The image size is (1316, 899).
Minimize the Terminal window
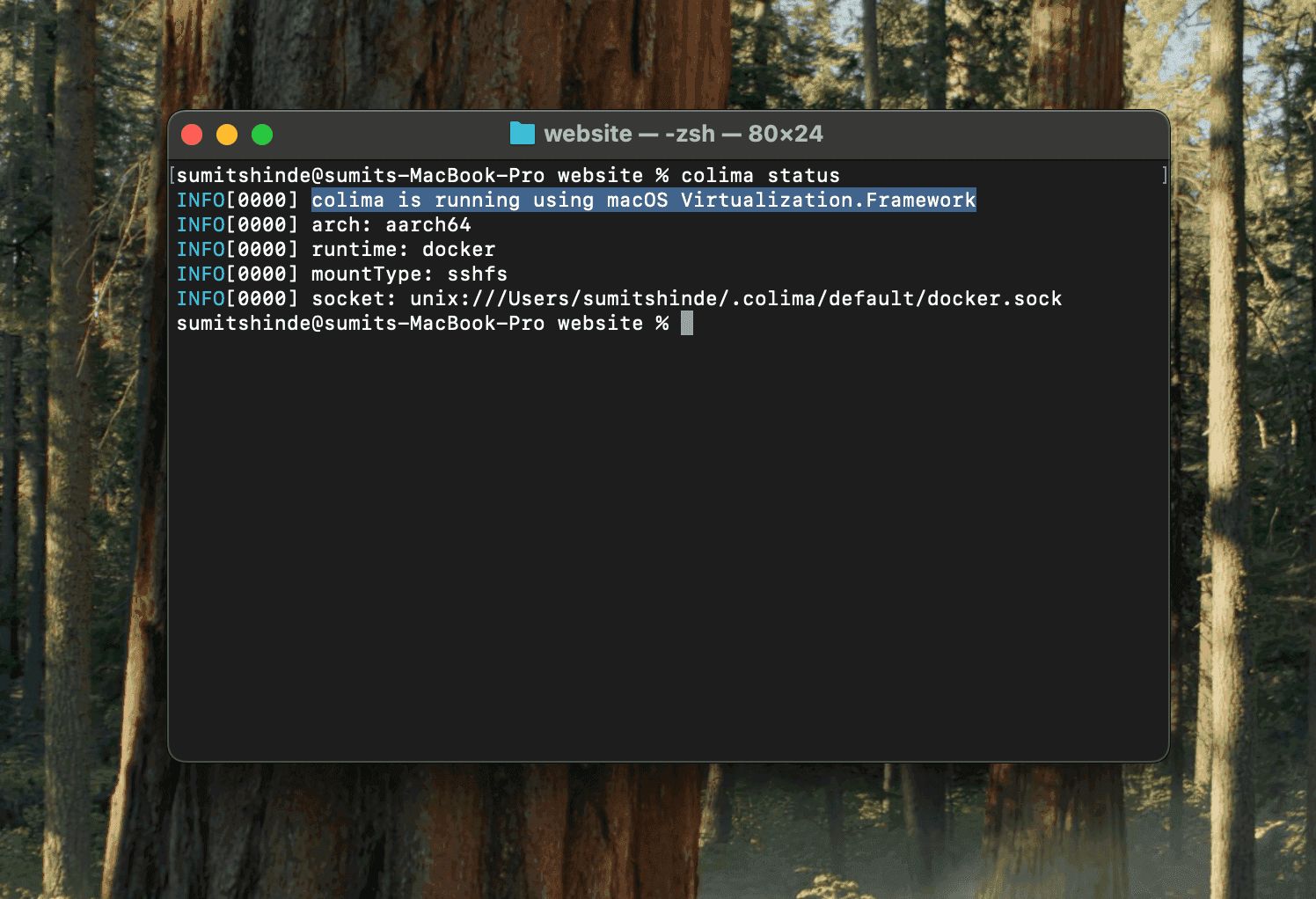tap(227, 134)
